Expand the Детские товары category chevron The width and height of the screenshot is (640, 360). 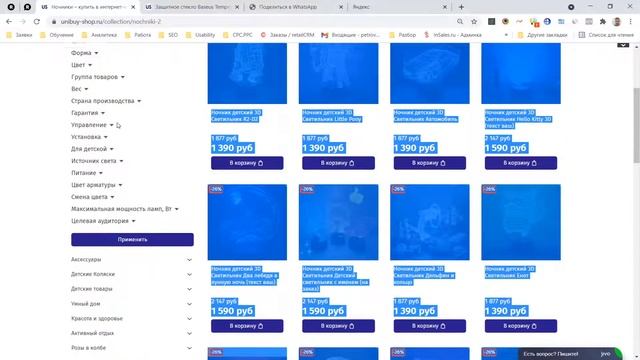click(189, 289)
